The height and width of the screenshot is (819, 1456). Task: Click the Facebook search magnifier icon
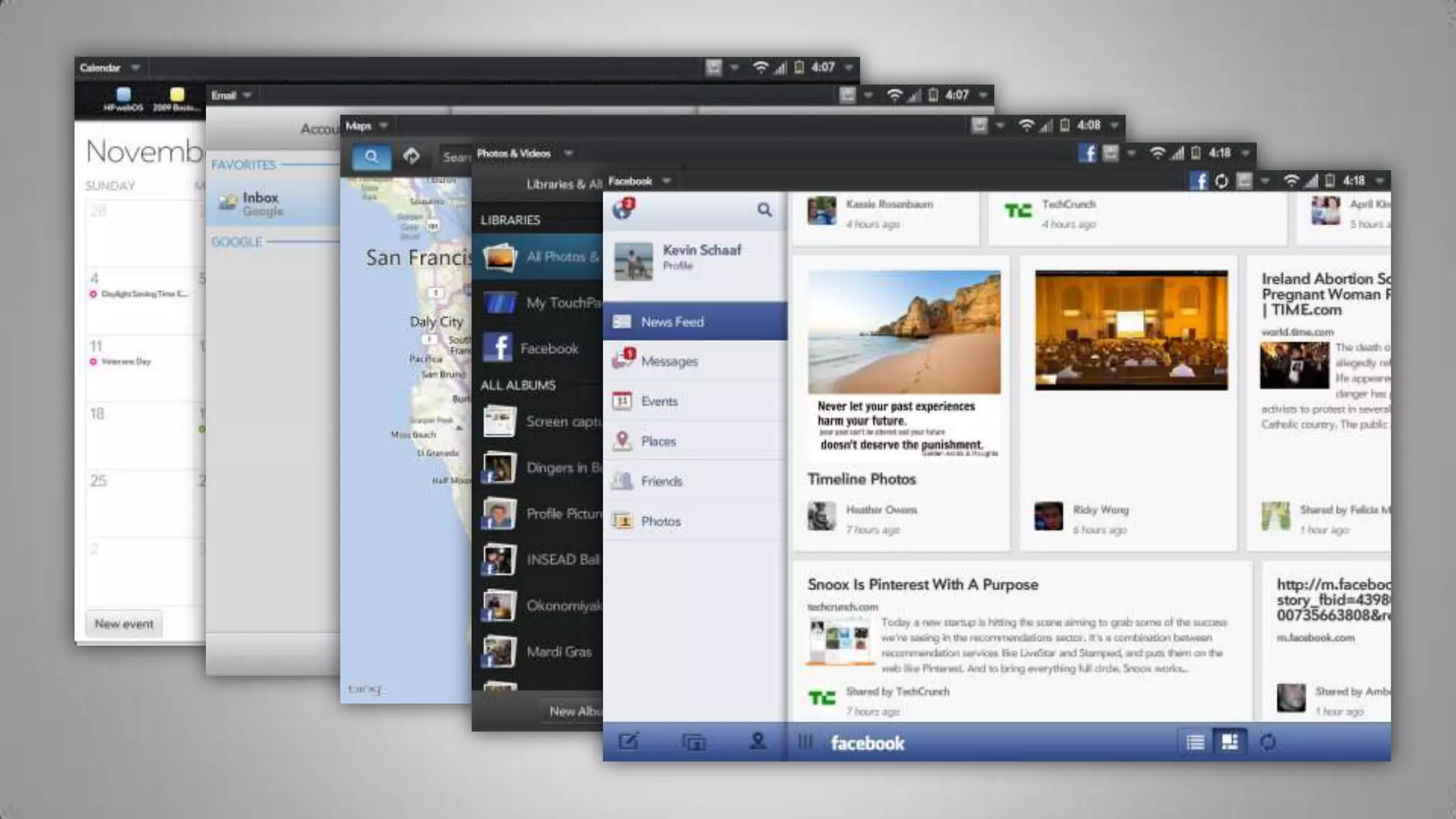(x=764, y=210)
